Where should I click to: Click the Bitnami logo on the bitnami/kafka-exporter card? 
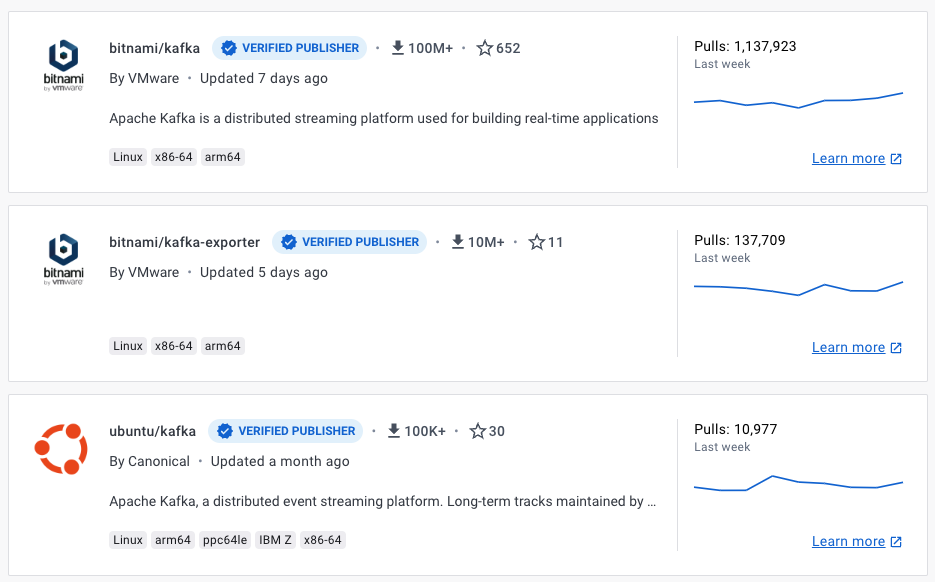pyautogui.click(x=63, y=259)
